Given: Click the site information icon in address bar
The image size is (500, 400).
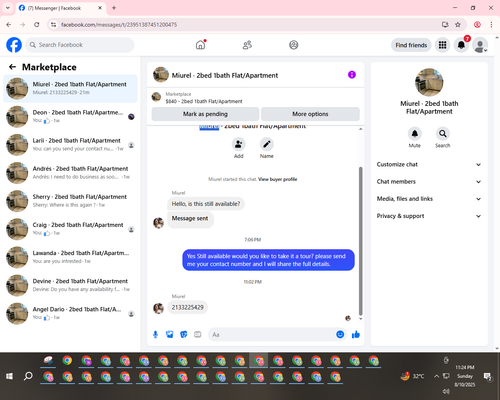Looking at the screenshot, I should point(54,24).
